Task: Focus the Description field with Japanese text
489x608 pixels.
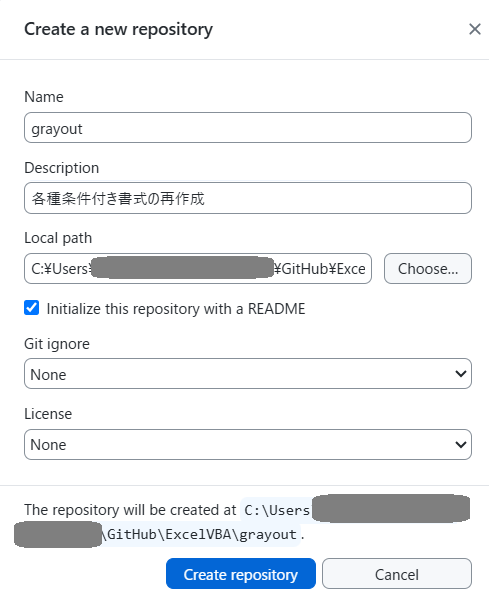Action: click(x=248, y=198)
